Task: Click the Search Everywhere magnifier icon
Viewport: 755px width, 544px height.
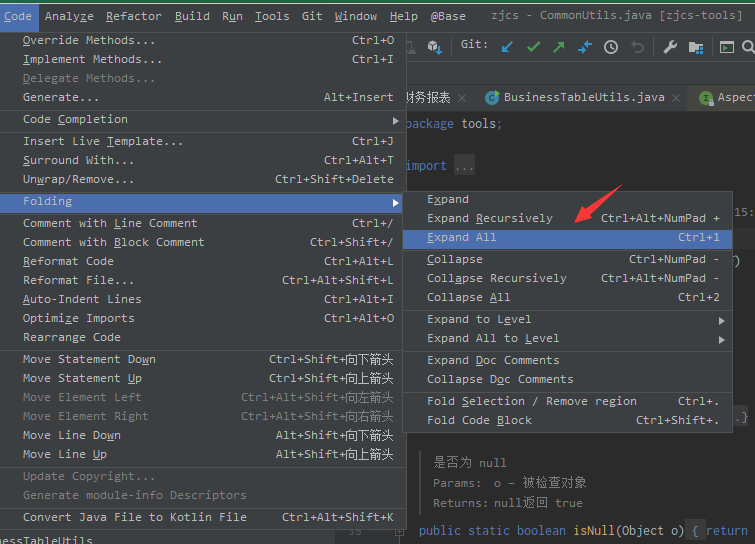Action: click(748, 47)
